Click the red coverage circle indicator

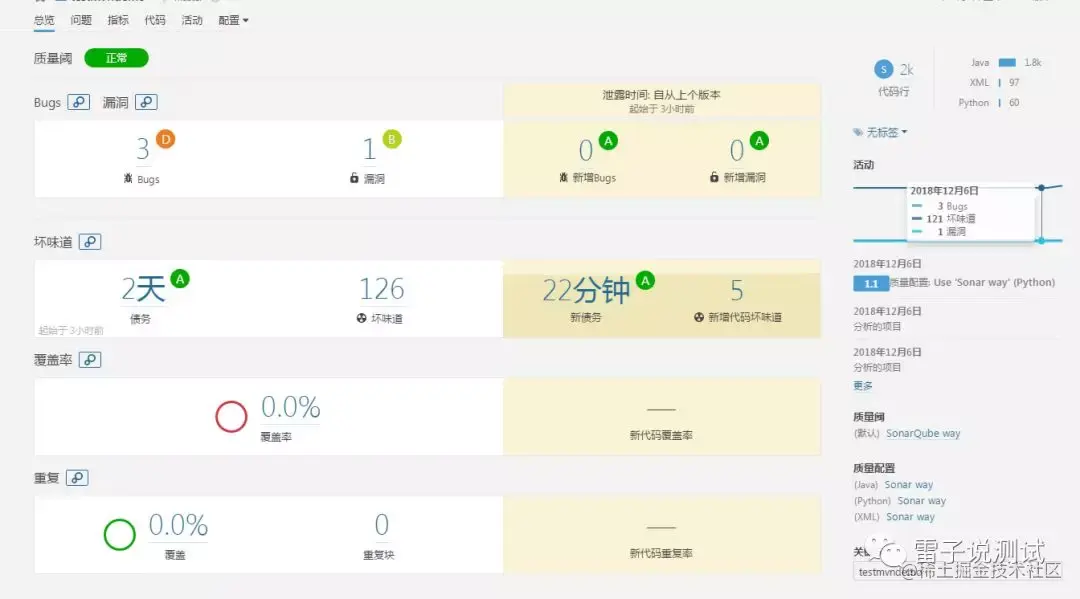click(x=231, y=417)
